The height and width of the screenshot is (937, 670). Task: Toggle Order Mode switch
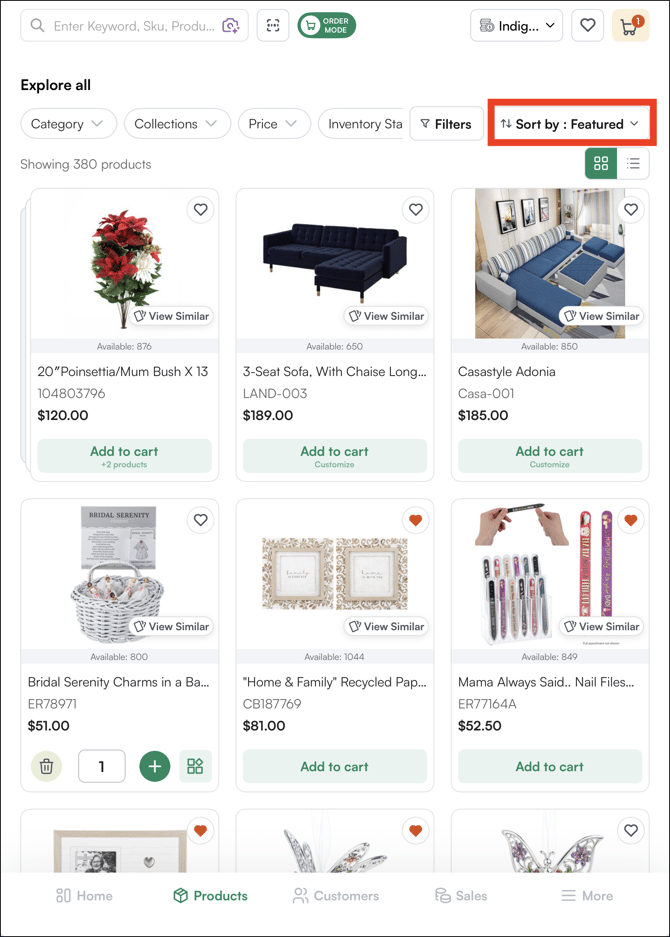326,26
